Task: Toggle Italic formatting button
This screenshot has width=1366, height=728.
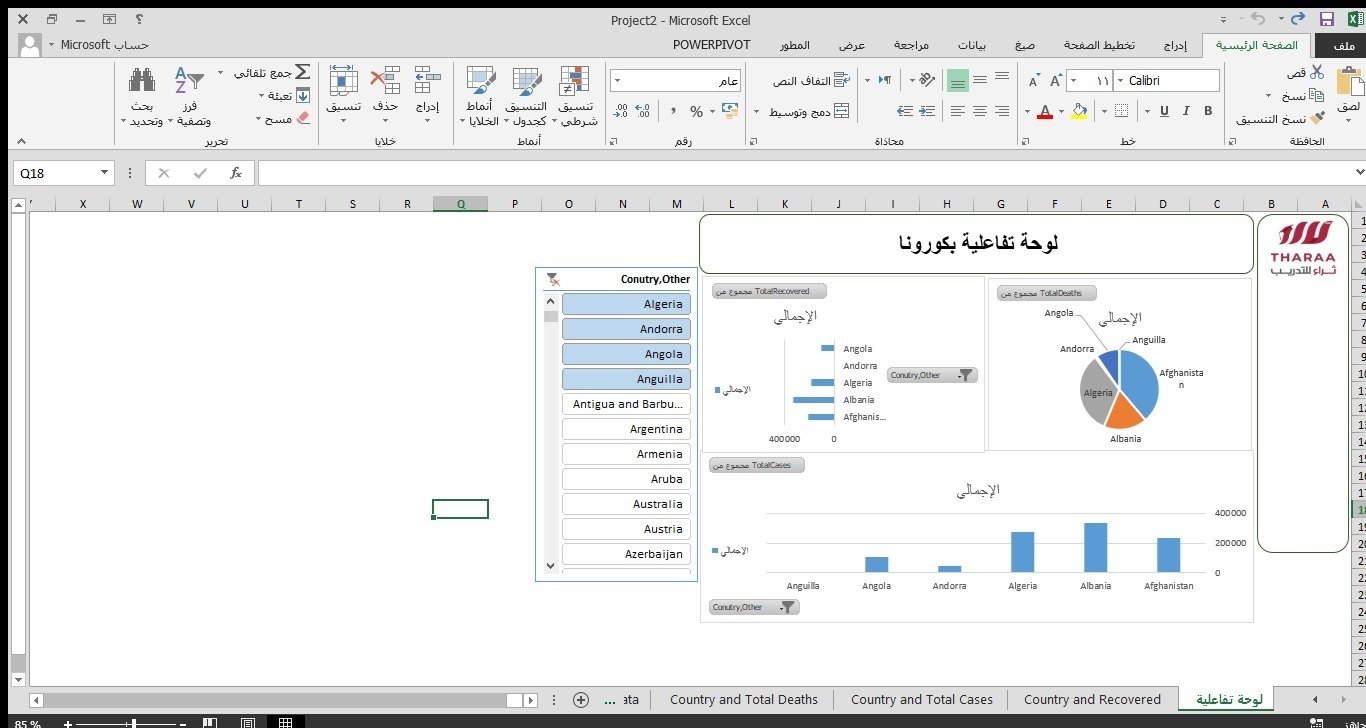Action: (x=1187, y=111)
